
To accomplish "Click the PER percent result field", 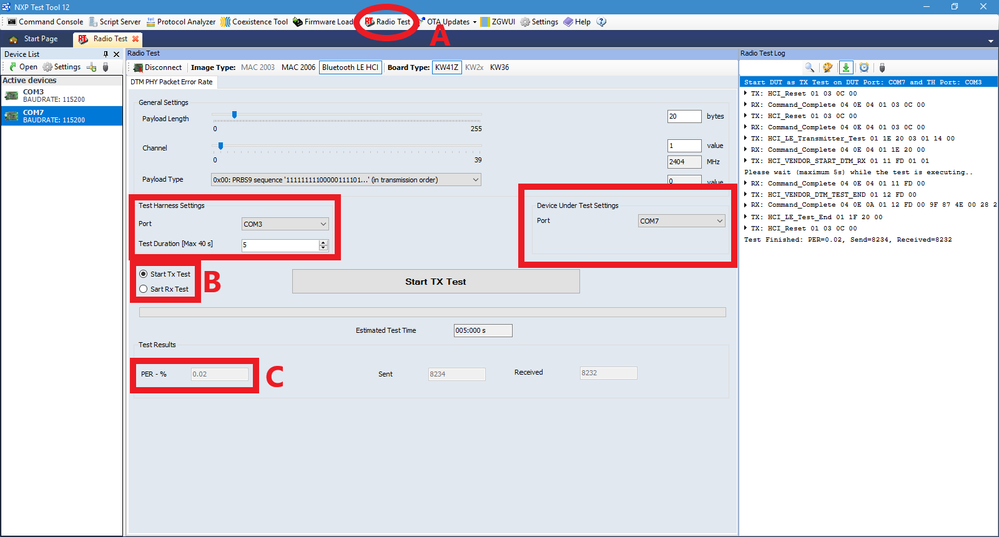I will [219, 374].
